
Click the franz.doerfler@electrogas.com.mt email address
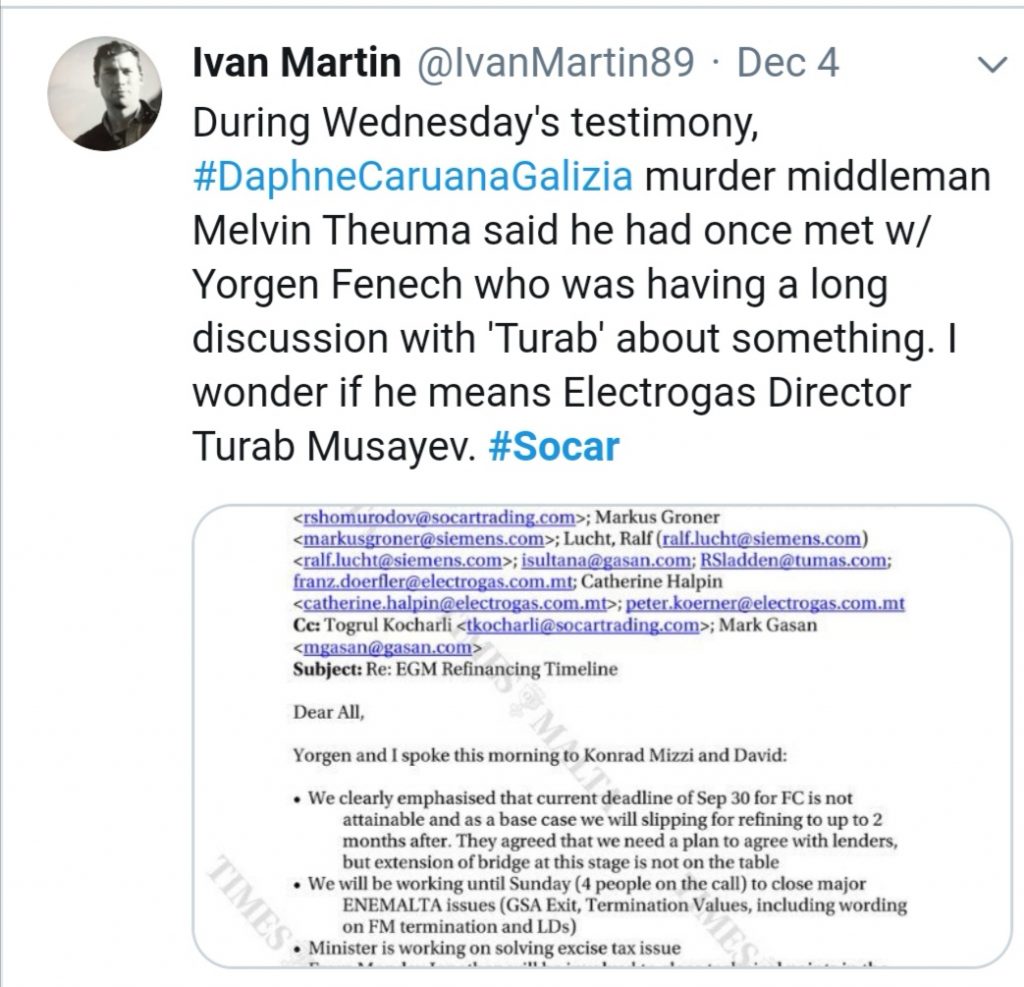tap(434, 581)
